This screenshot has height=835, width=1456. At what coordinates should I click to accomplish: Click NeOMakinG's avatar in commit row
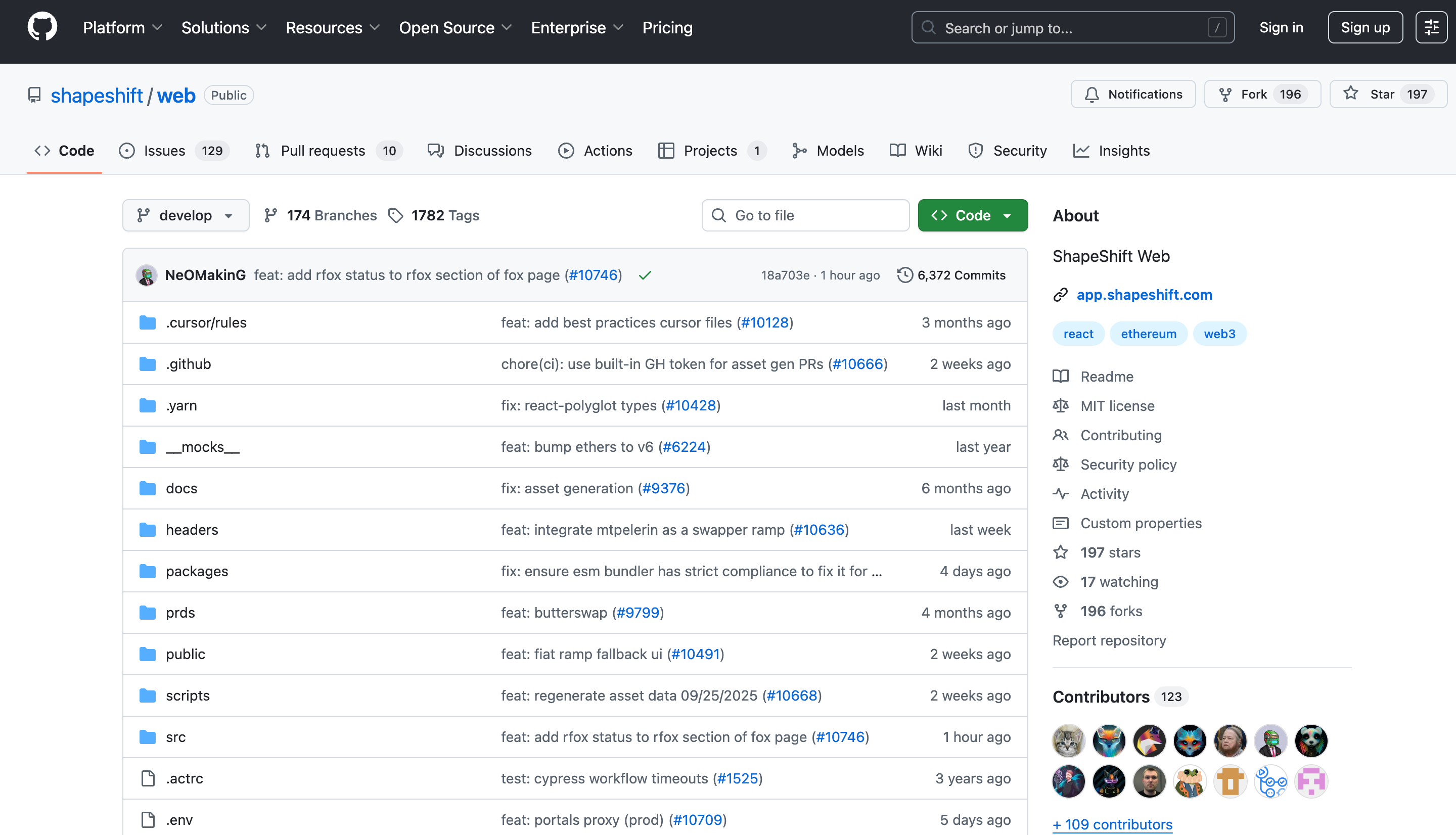coord(147,275)
